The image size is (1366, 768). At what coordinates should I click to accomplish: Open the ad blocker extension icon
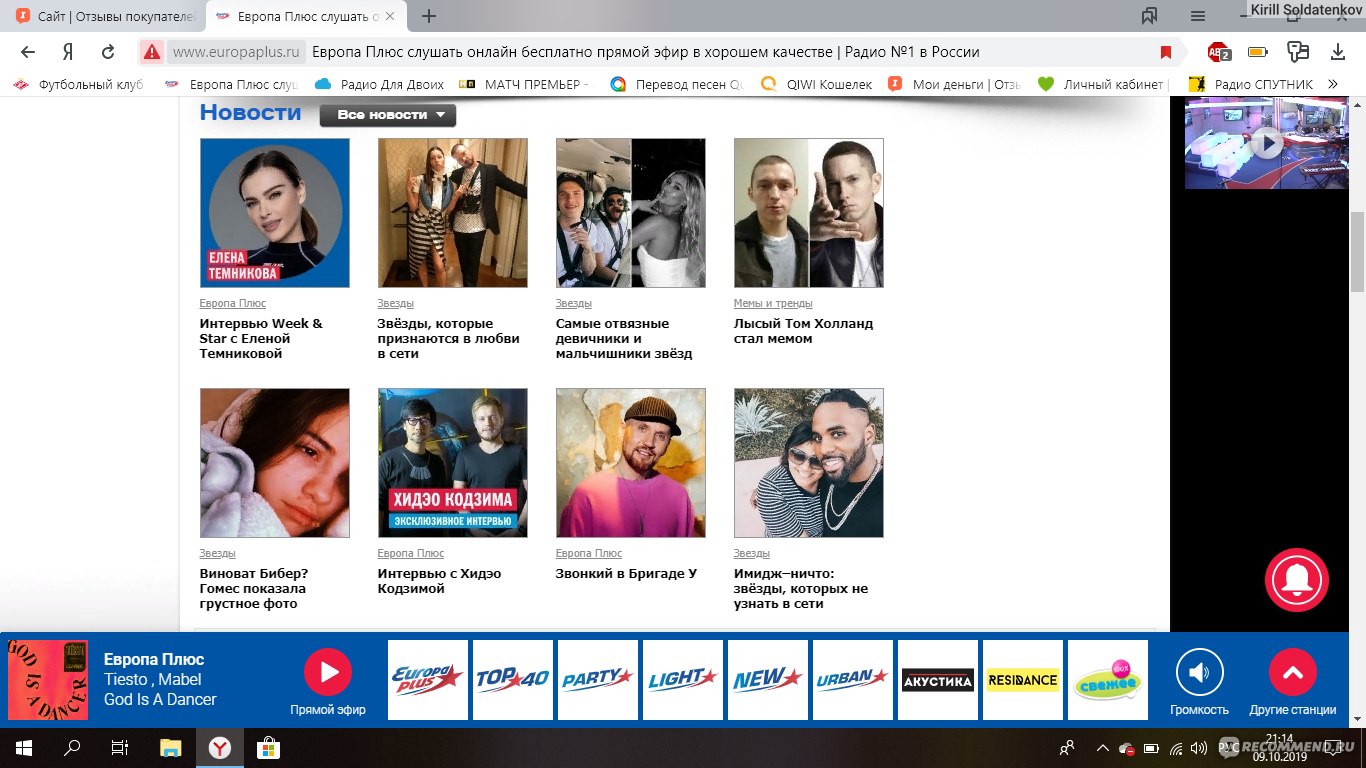click(1218, 52)
